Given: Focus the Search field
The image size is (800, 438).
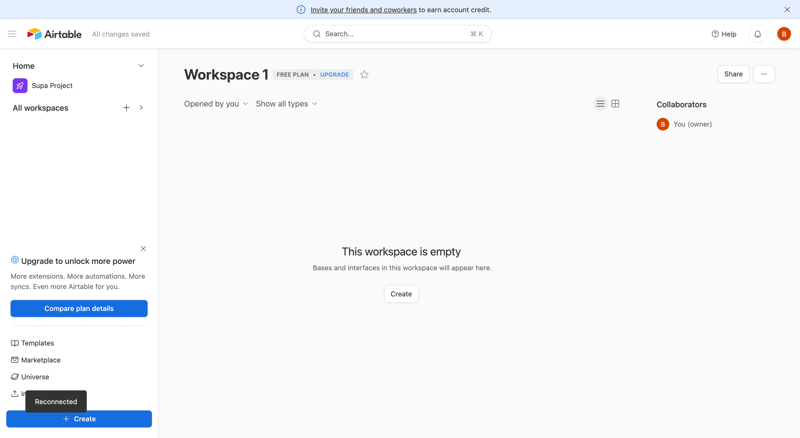Looking at the screenshot, I should coord(397,34).
